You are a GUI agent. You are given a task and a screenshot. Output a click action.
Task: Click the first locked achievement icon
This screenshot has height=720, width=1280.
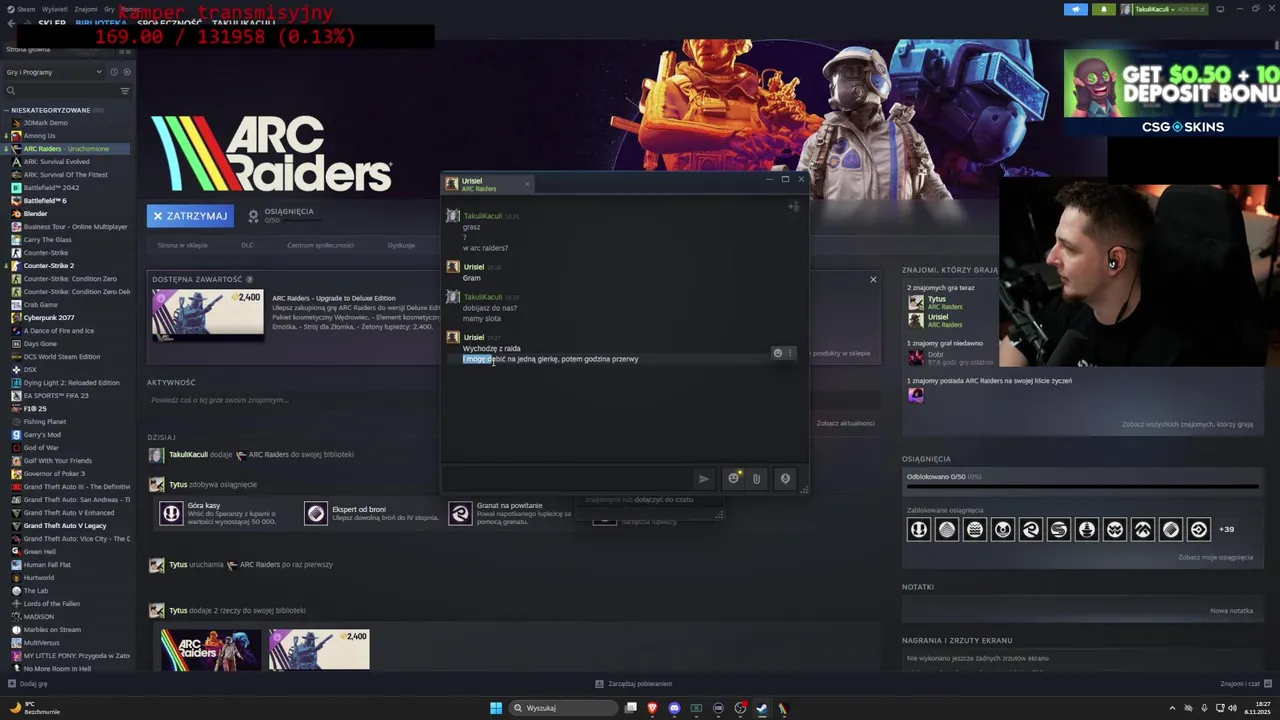[x=918, y=529]
